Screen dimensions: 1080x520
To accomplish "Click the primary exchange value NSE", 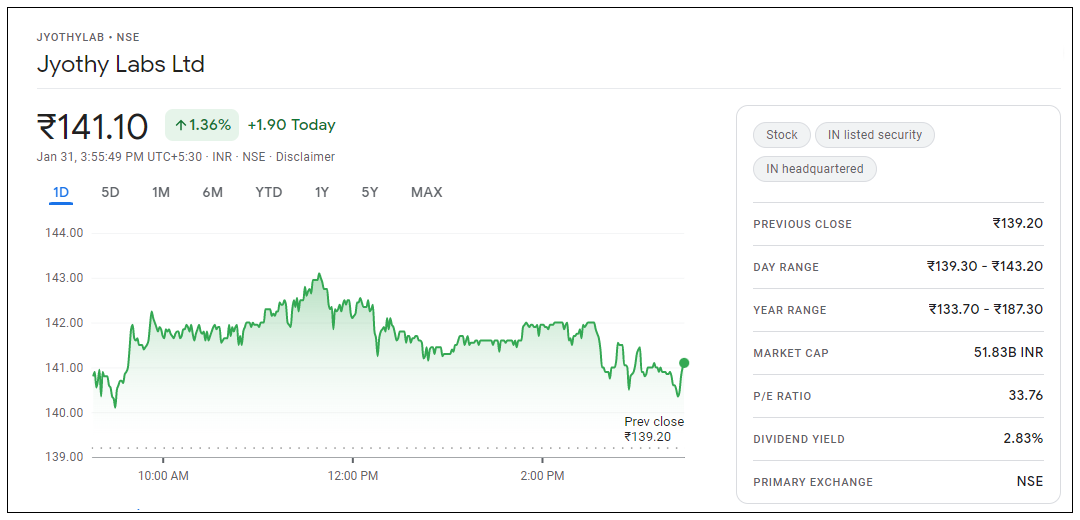I will click(1030, 481).
